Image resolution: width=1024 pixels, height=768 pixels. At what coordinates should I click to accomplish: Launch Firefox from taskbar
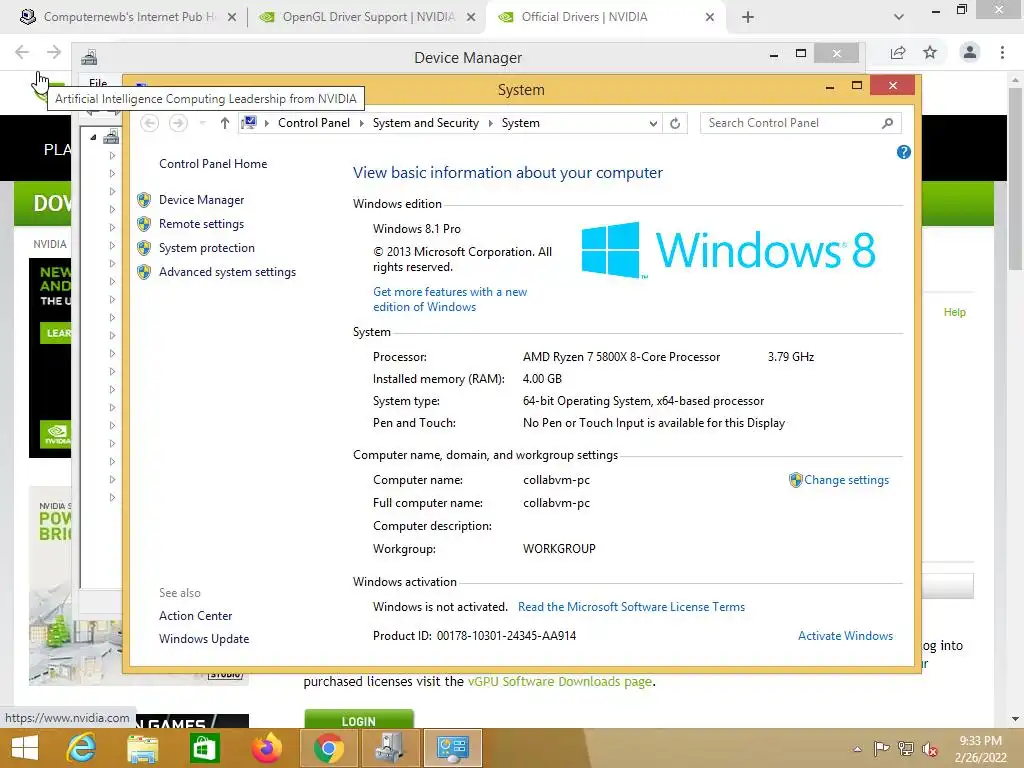(266, 748)
